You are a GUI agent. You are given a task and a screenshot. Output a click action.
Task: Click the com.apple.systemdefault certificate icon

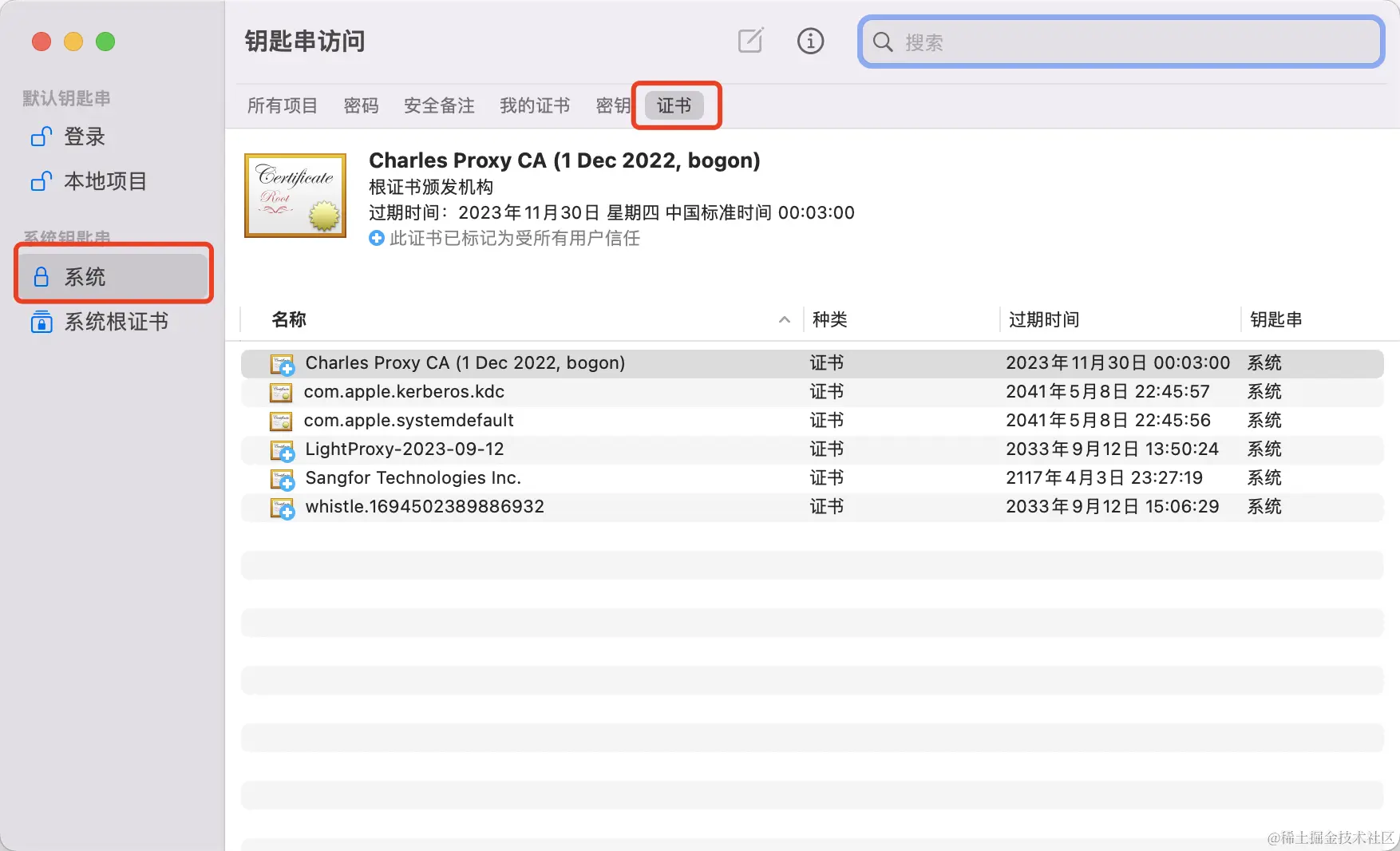[x=281, y=421]
